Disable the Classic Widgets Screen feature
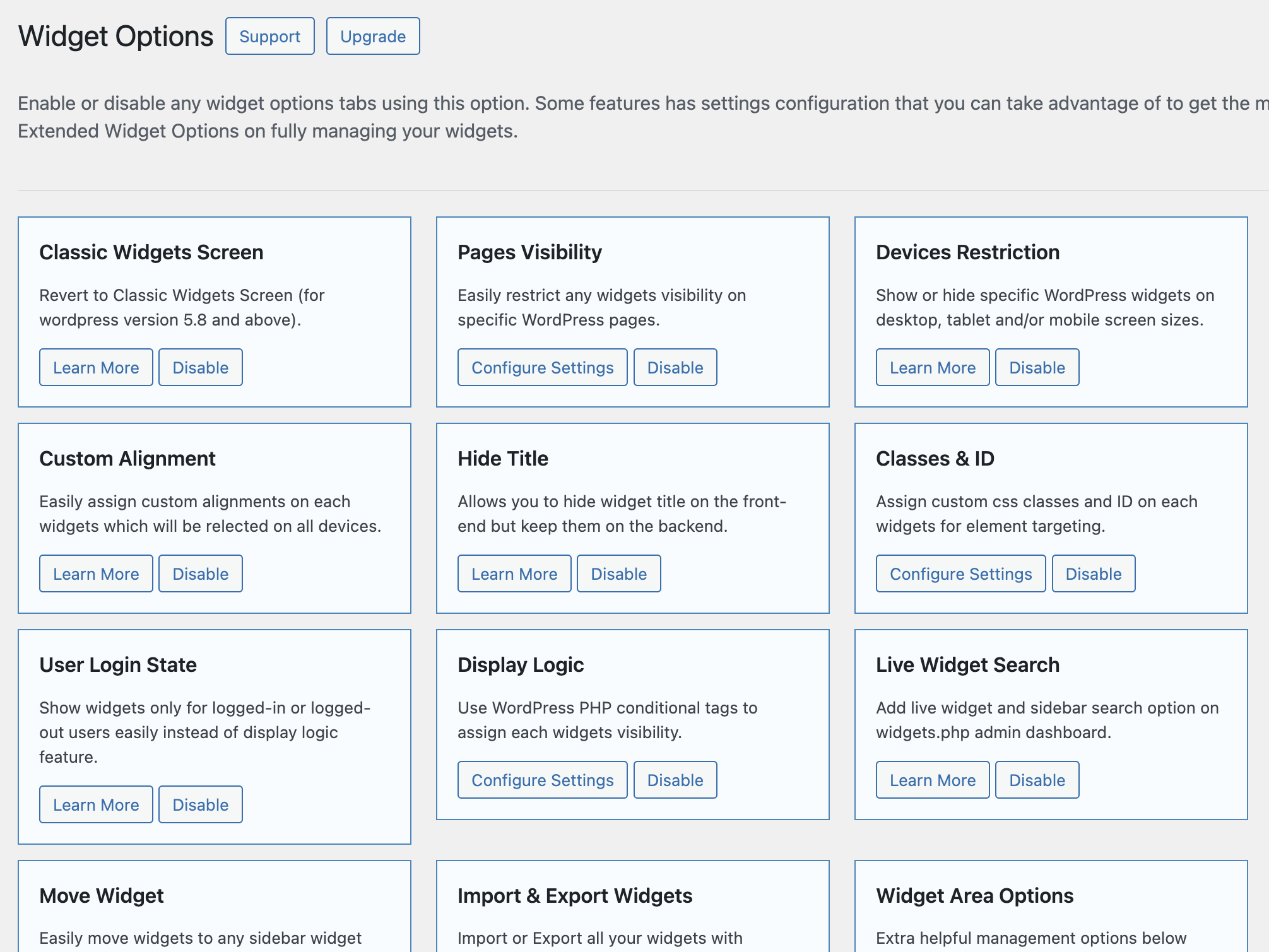Viewport: 1269px width, 952px height. [x=200, y=367]
